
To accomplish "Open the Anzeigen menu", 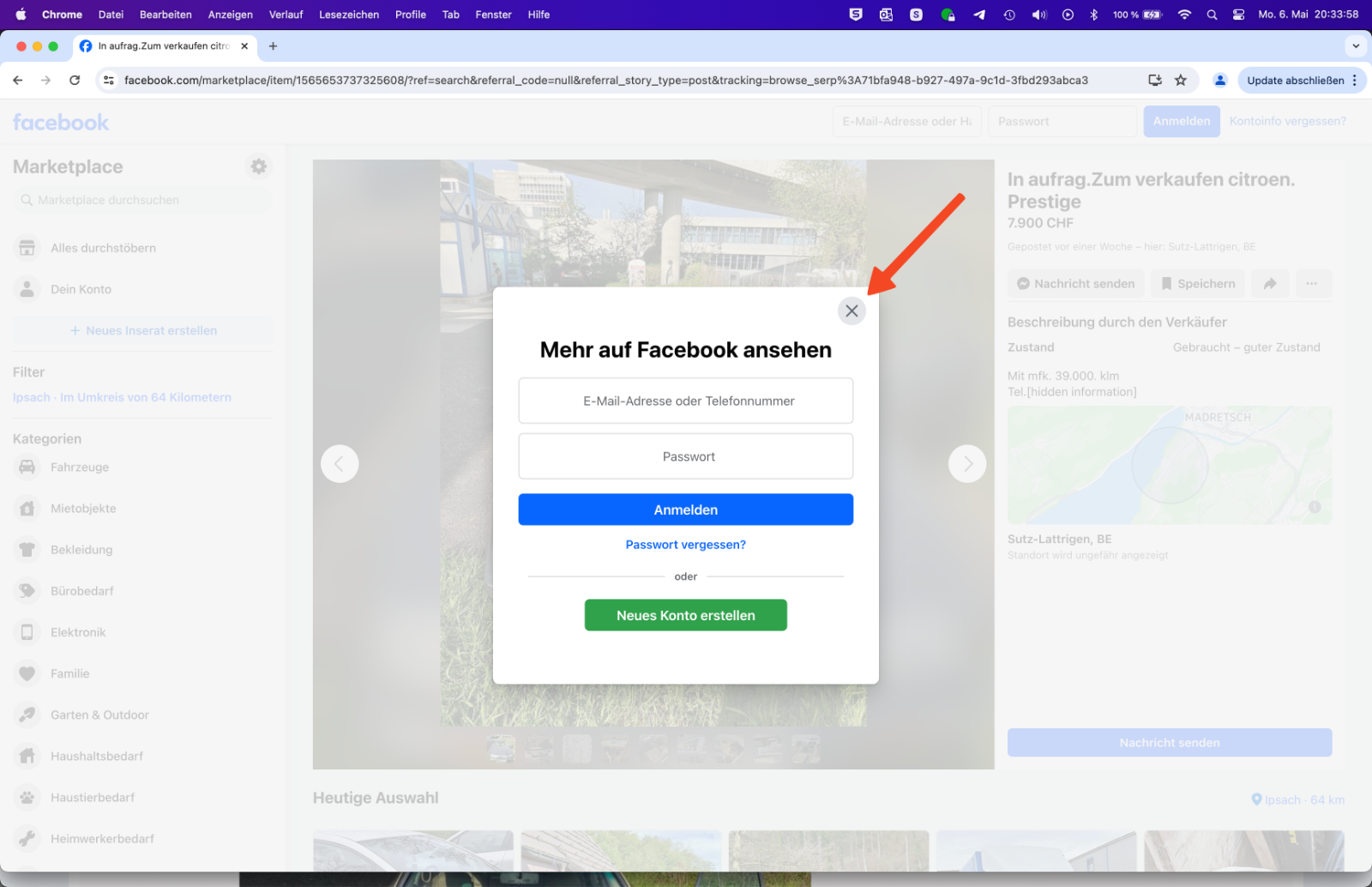I will (x=231, y=15).
